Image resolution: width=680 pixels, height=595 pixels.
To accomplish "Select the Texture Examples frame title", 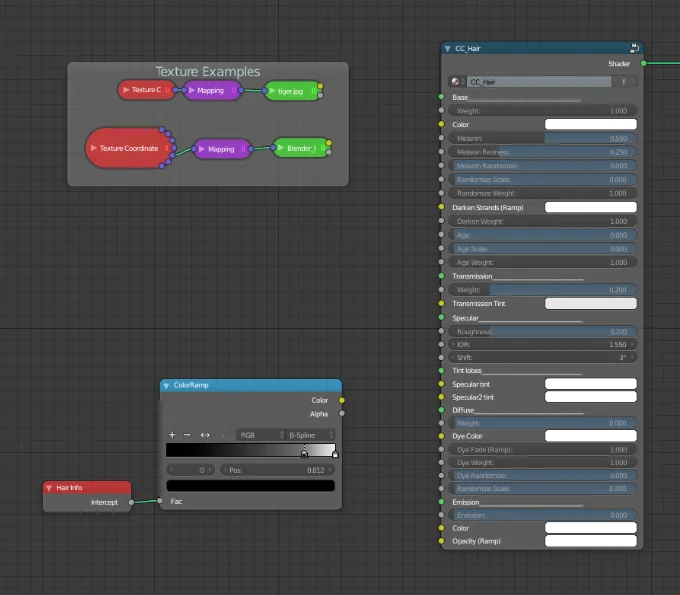I will tap(208, 71).
